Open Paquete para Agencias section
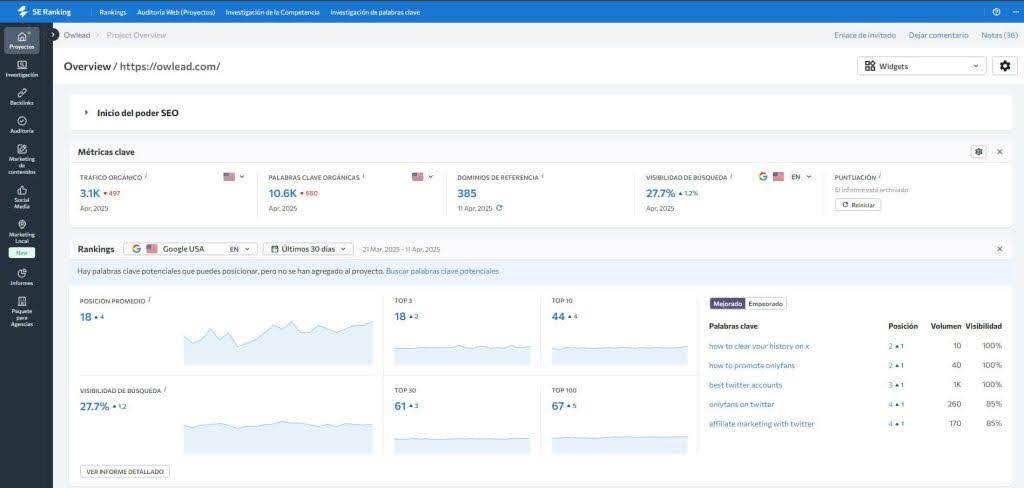 [22, 312]
